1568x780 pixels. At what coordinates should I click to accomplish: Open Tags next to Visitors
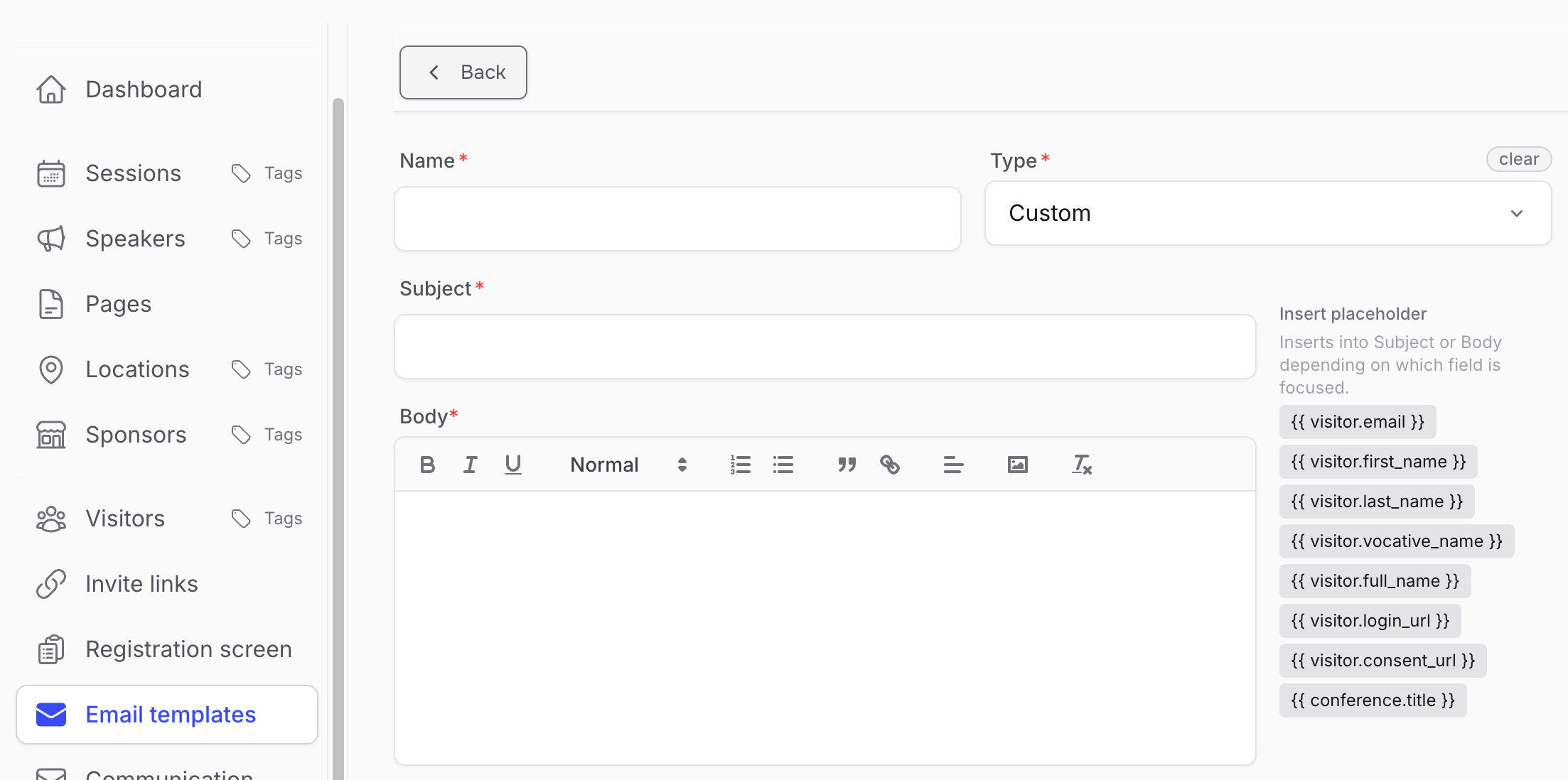267,519
